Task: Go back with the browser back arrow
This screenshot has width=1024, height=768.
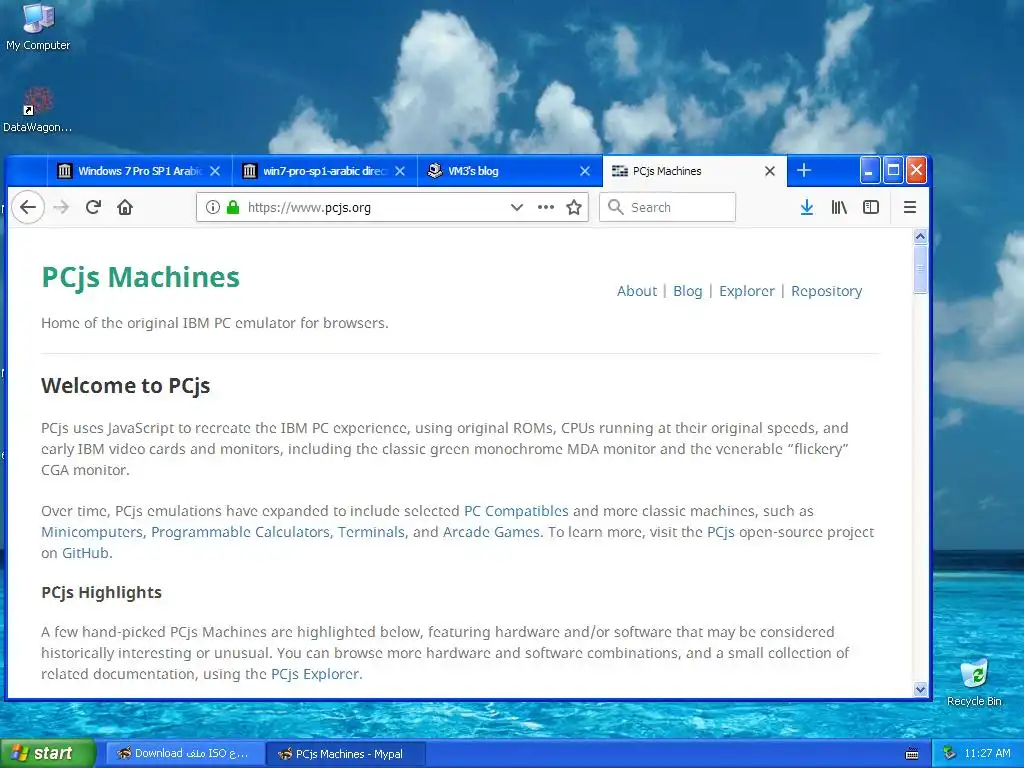Action: coord(28,207)
